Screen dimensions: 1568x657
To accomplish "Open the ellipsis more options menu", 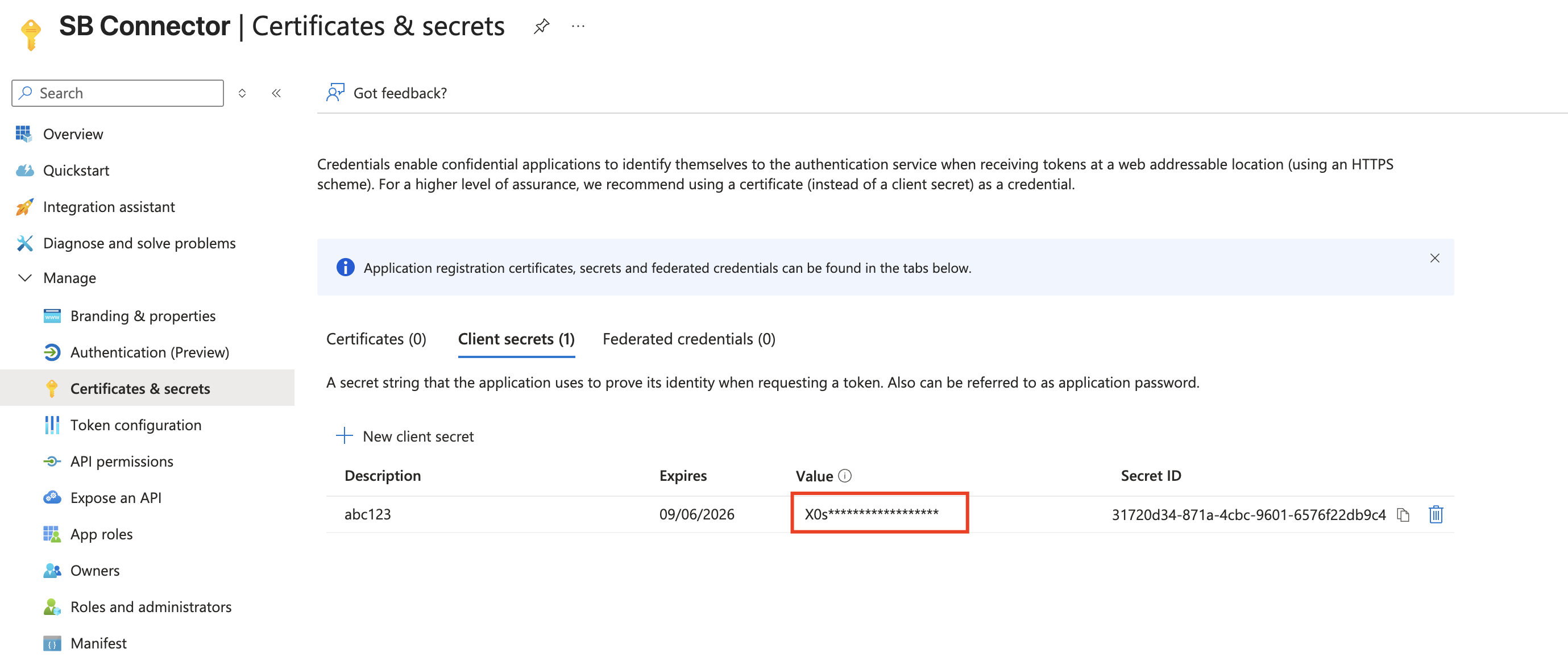I will click(578, 26).
